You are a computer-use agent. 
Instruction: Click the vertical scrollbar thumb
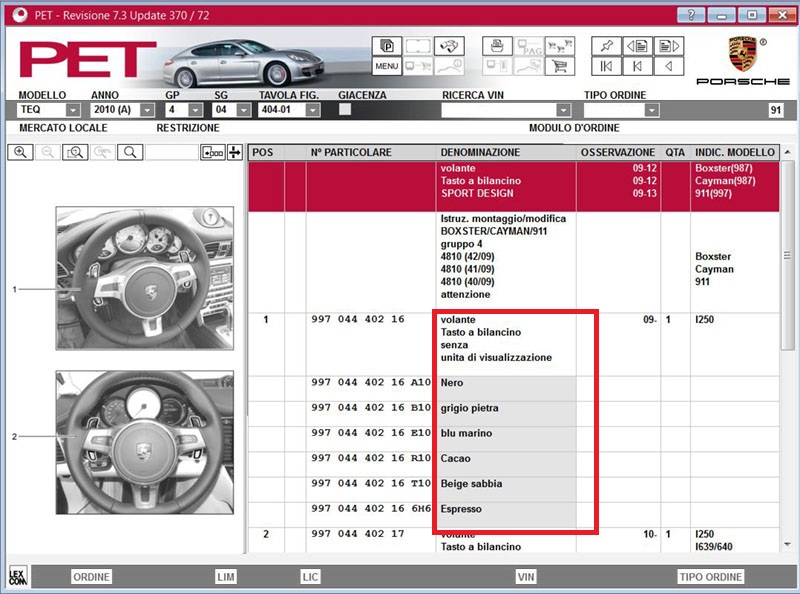tap(788, 255)
